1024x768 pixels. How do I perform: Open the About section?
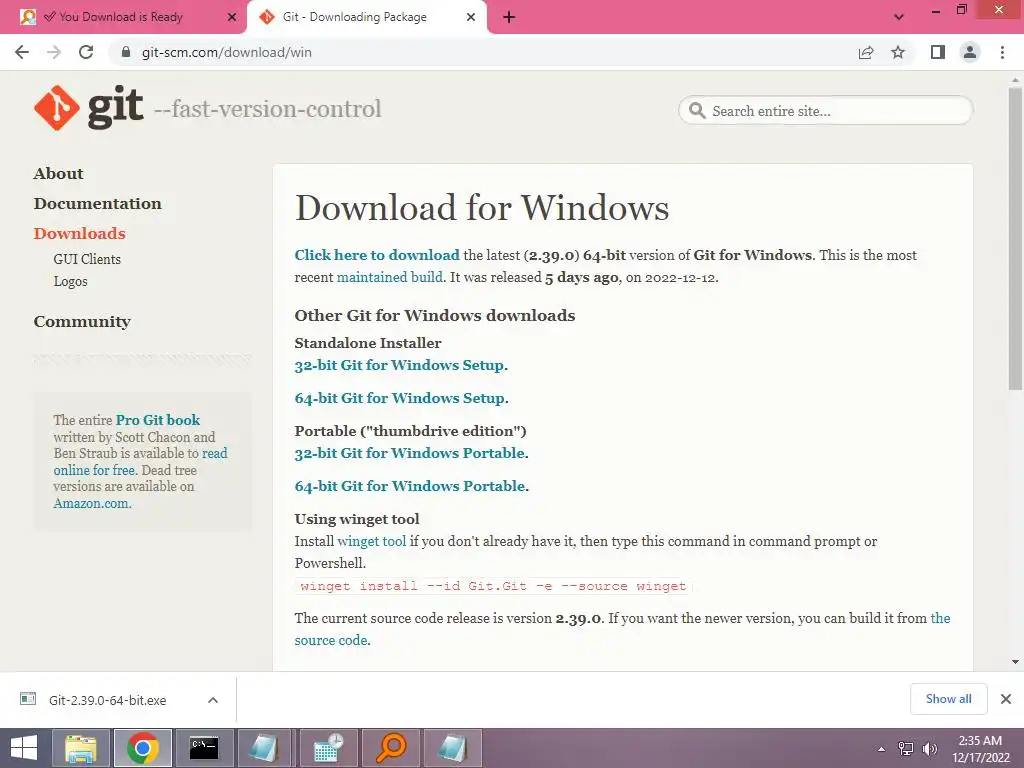coord(59,174)
